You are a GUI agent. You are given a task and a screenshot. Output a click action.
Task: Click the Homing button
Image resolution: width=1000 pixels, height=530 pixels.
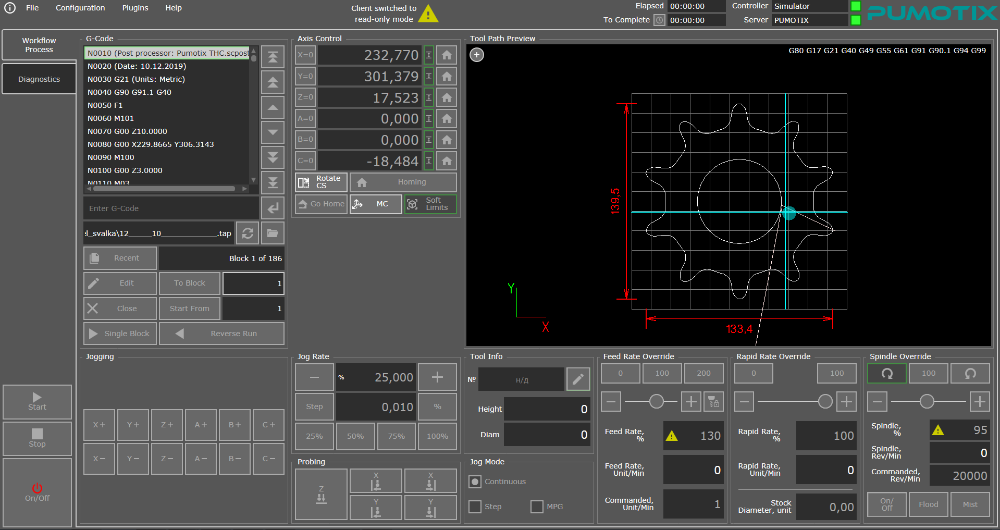[403, 182]
